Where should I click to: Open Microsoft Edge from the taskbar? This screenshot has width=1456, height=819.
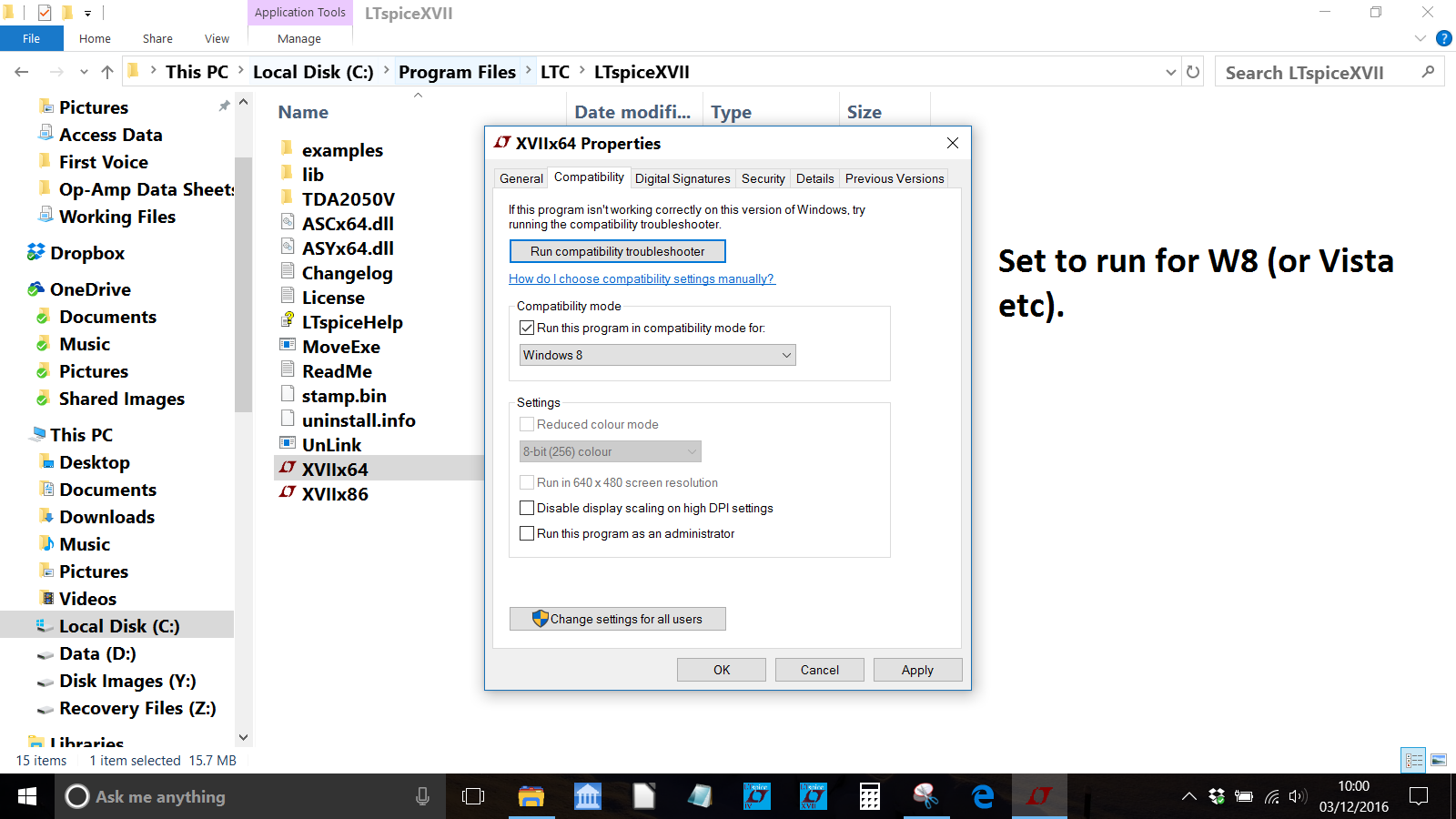coord(983,796)
